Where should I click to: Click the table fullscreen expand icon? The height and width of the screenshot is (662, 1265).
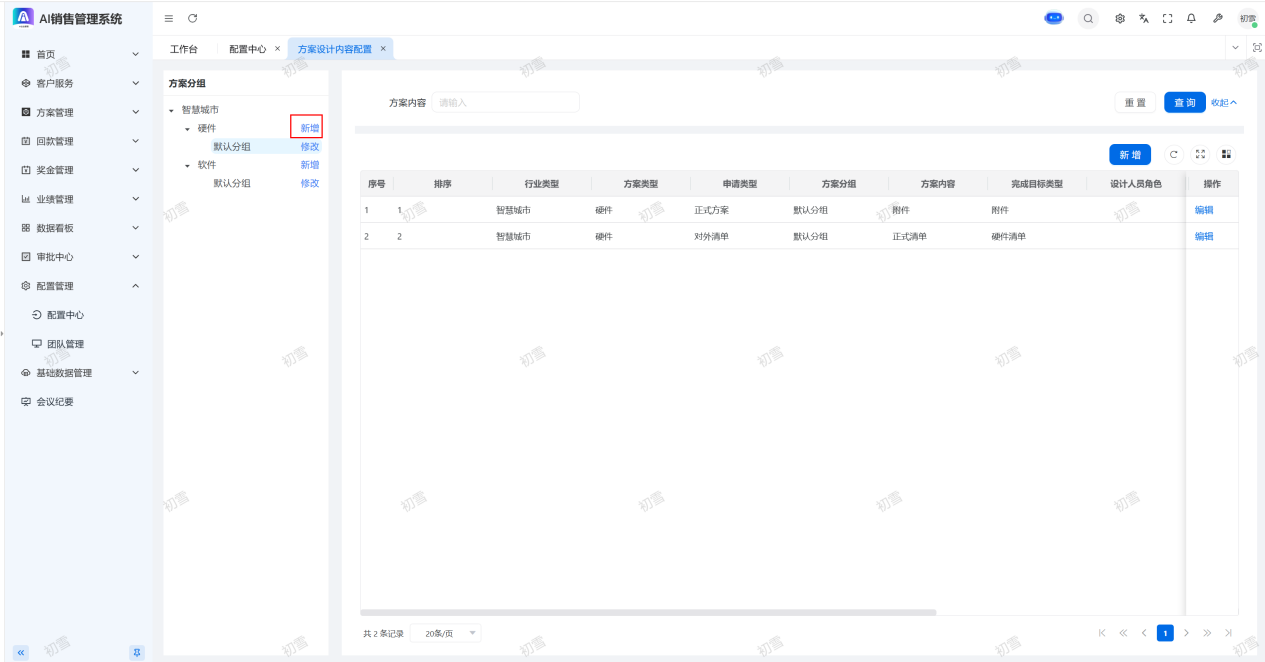1200,155
